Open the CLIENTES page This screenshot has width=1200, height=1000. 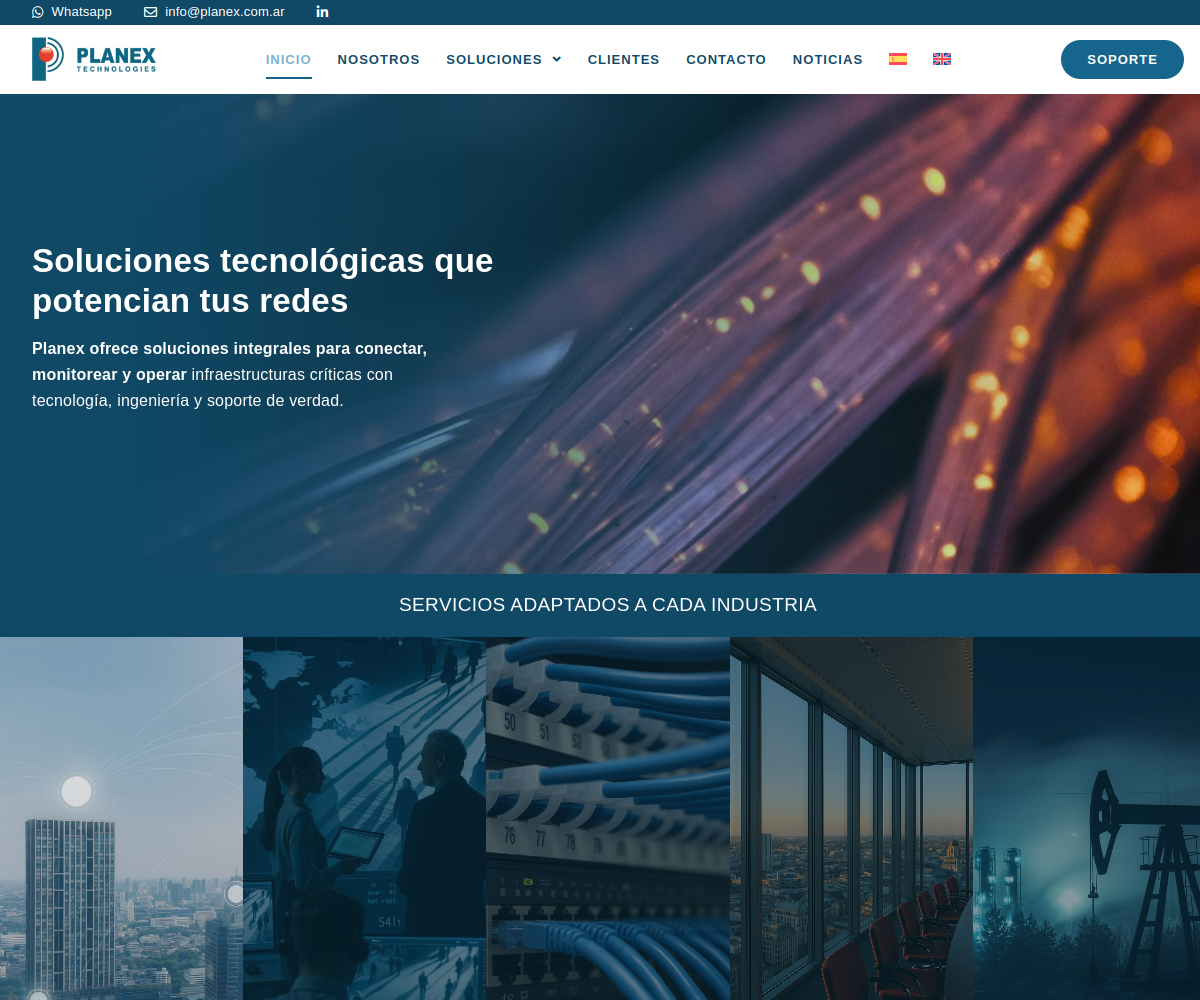(x=624, y=60)
